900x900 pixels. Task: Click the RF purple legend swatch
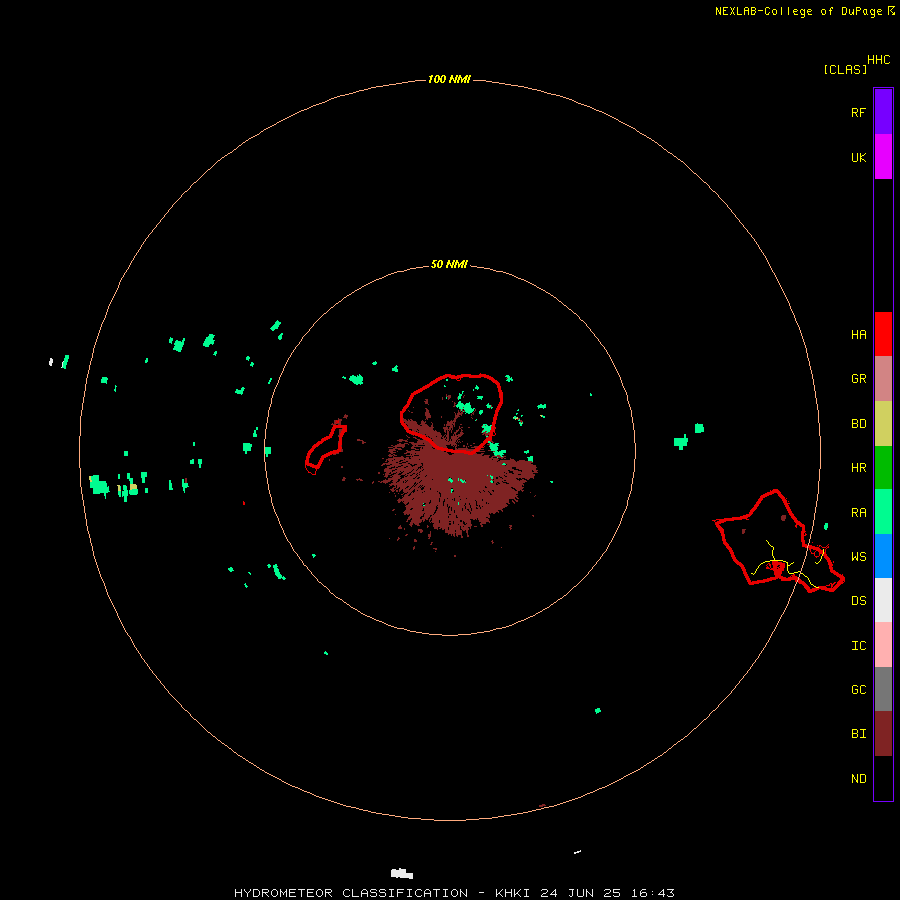click(883, 112)
